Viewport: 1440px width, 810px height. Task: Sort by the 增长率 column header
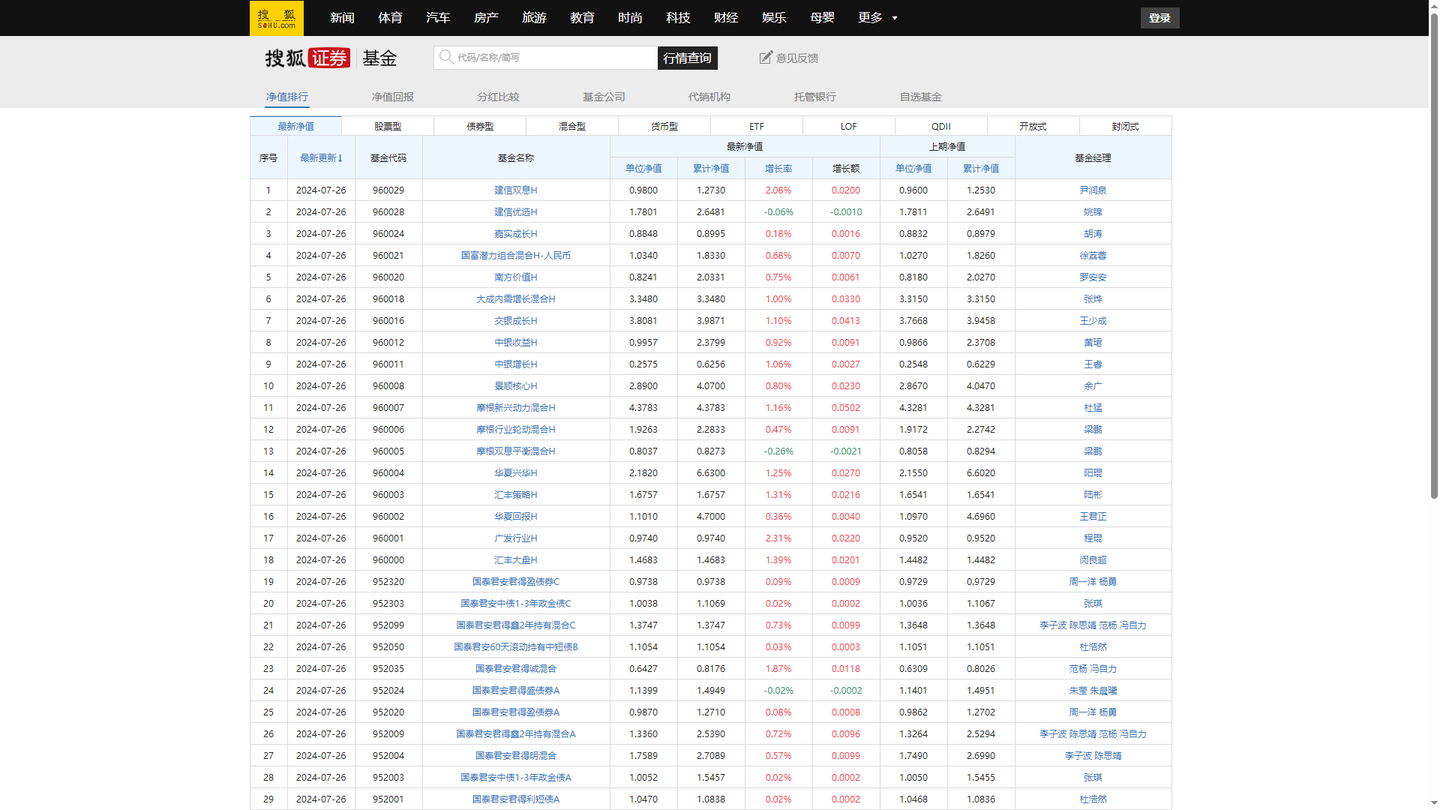(779, 168)
